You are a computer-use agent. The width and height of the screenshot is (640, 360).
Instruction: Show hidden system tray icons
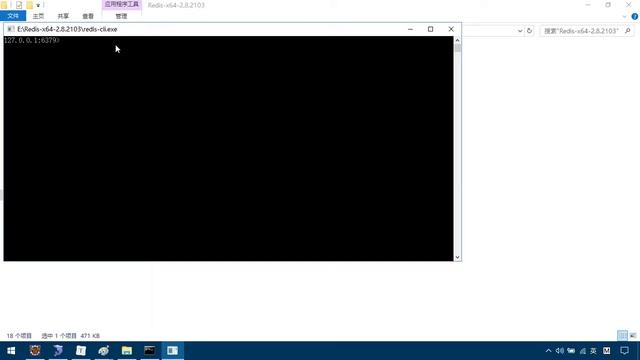pyautogui.click(x=548, y=351)
